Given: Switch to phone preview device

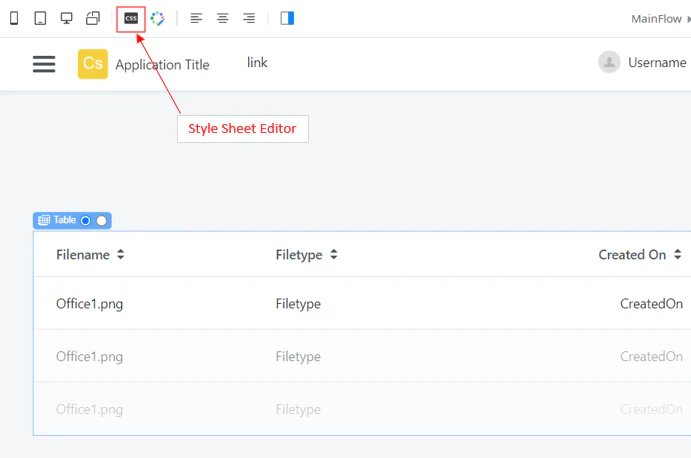Looking at the screenshot, I should 14,19.
